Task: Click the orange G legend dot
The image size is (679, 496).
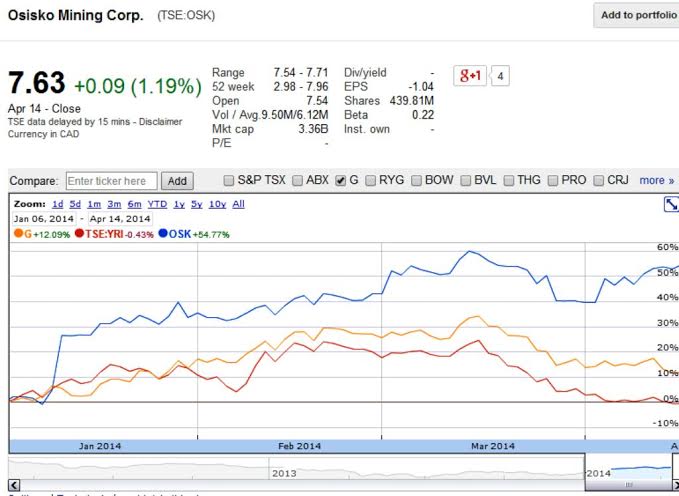Action: pos(18,233)
